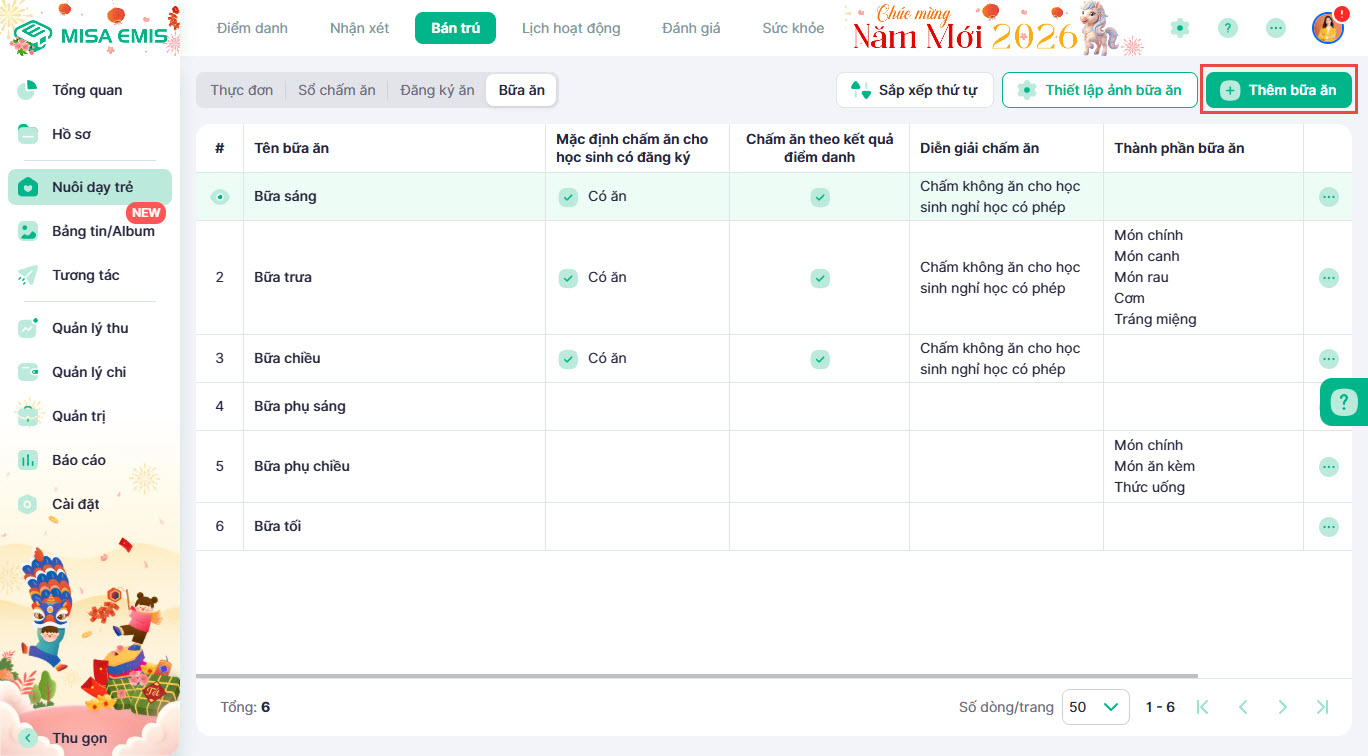The image size is (1368, 756).
Task: Open Tổng quan in sidebar
Action: click(x=87, y=90)
